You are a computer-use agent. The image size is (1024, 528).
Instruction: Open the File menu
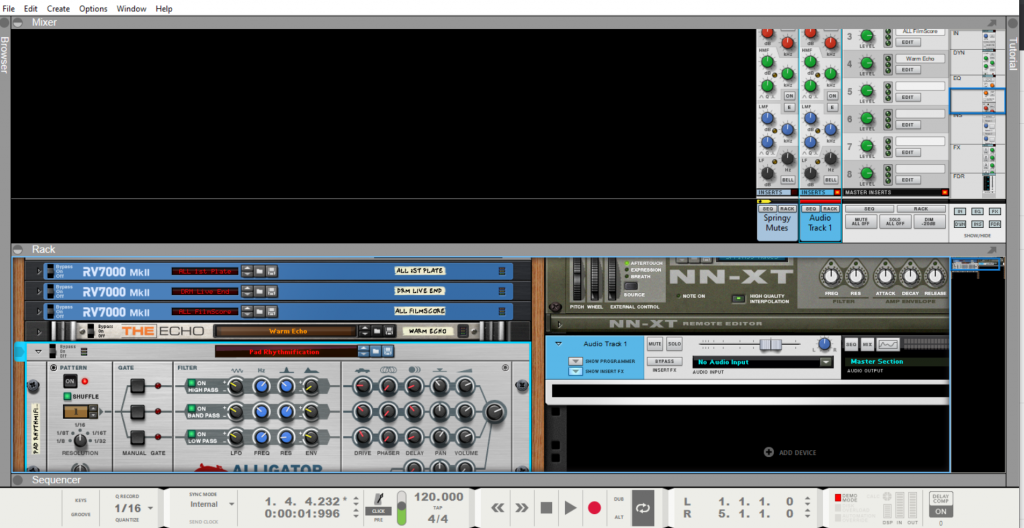coord(8,9)
